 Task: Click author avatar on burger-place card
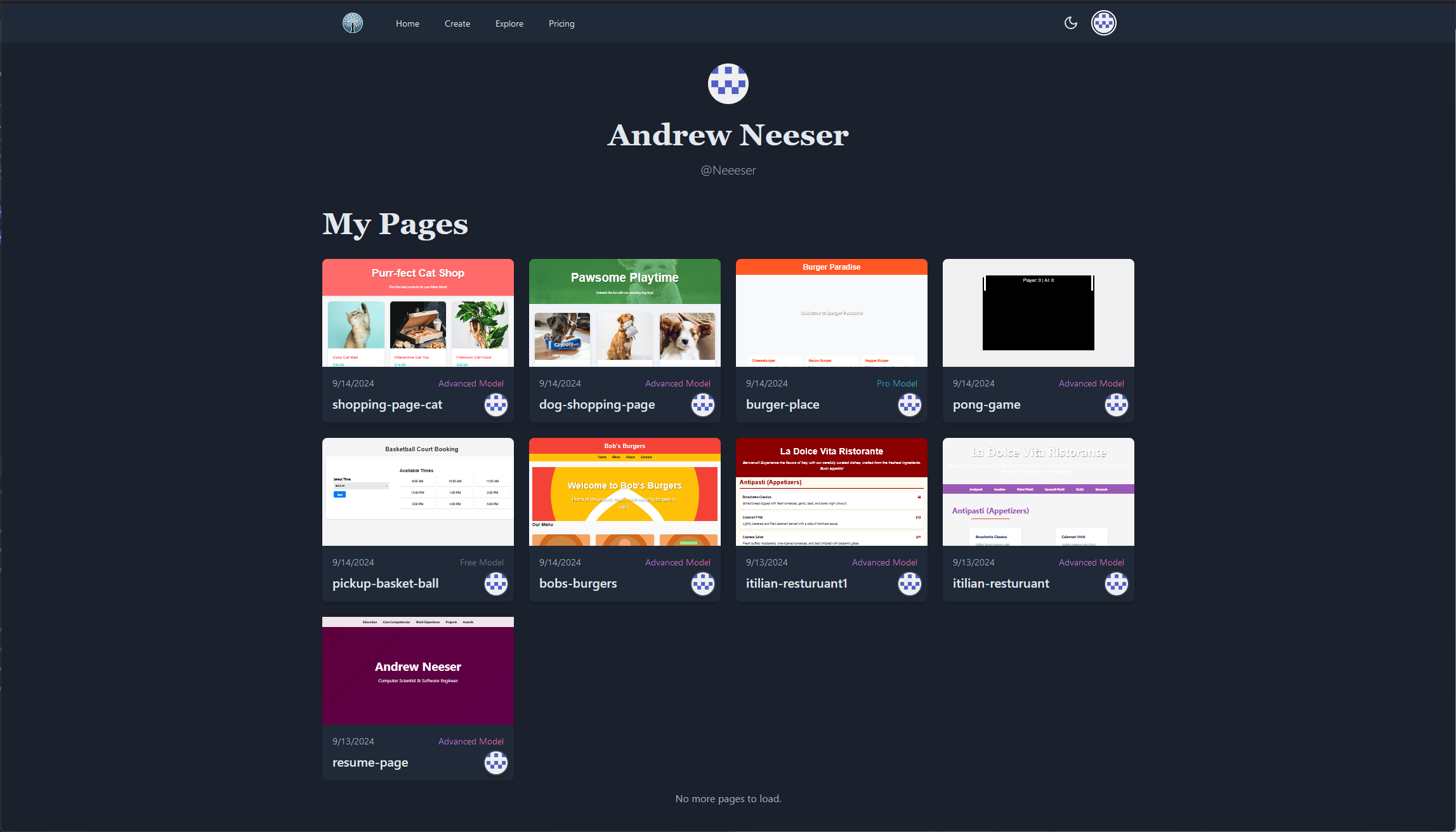pos(909,404)
